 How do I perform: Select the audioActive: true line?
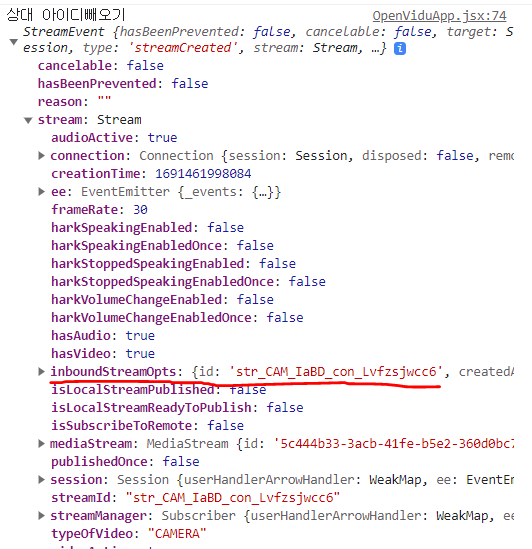[114, 138]
